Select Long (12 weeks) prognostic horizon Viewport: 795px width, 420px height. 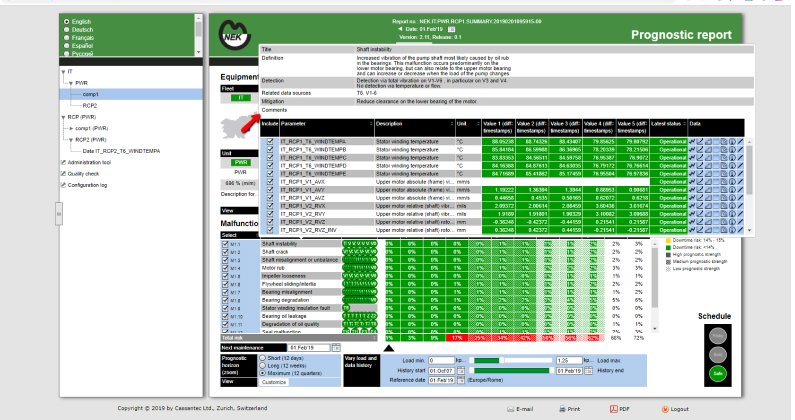pos(263,365)
